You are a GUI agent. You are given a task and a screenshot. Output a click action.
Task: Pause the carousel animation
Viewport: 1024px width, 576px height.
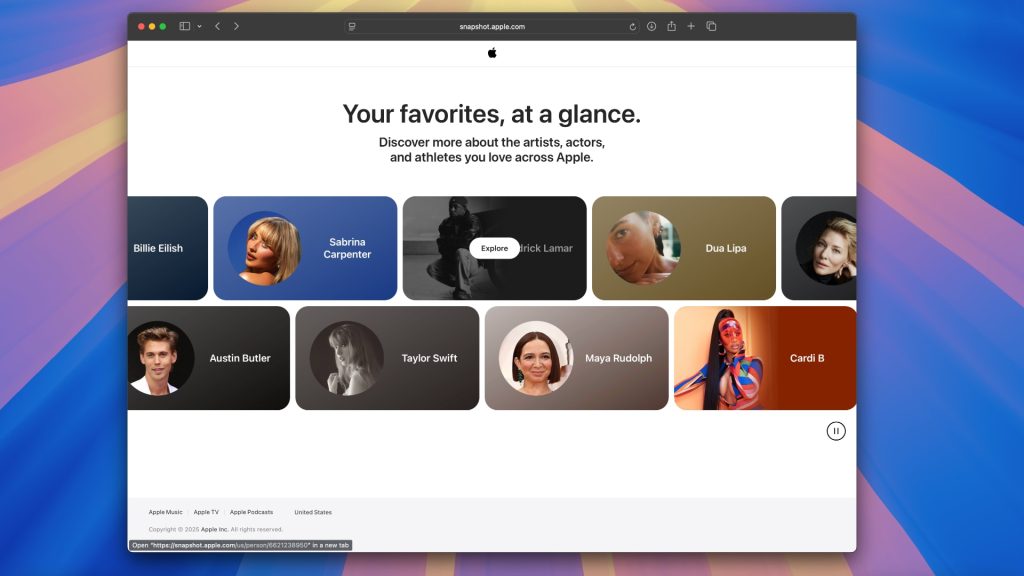point(836,431)
